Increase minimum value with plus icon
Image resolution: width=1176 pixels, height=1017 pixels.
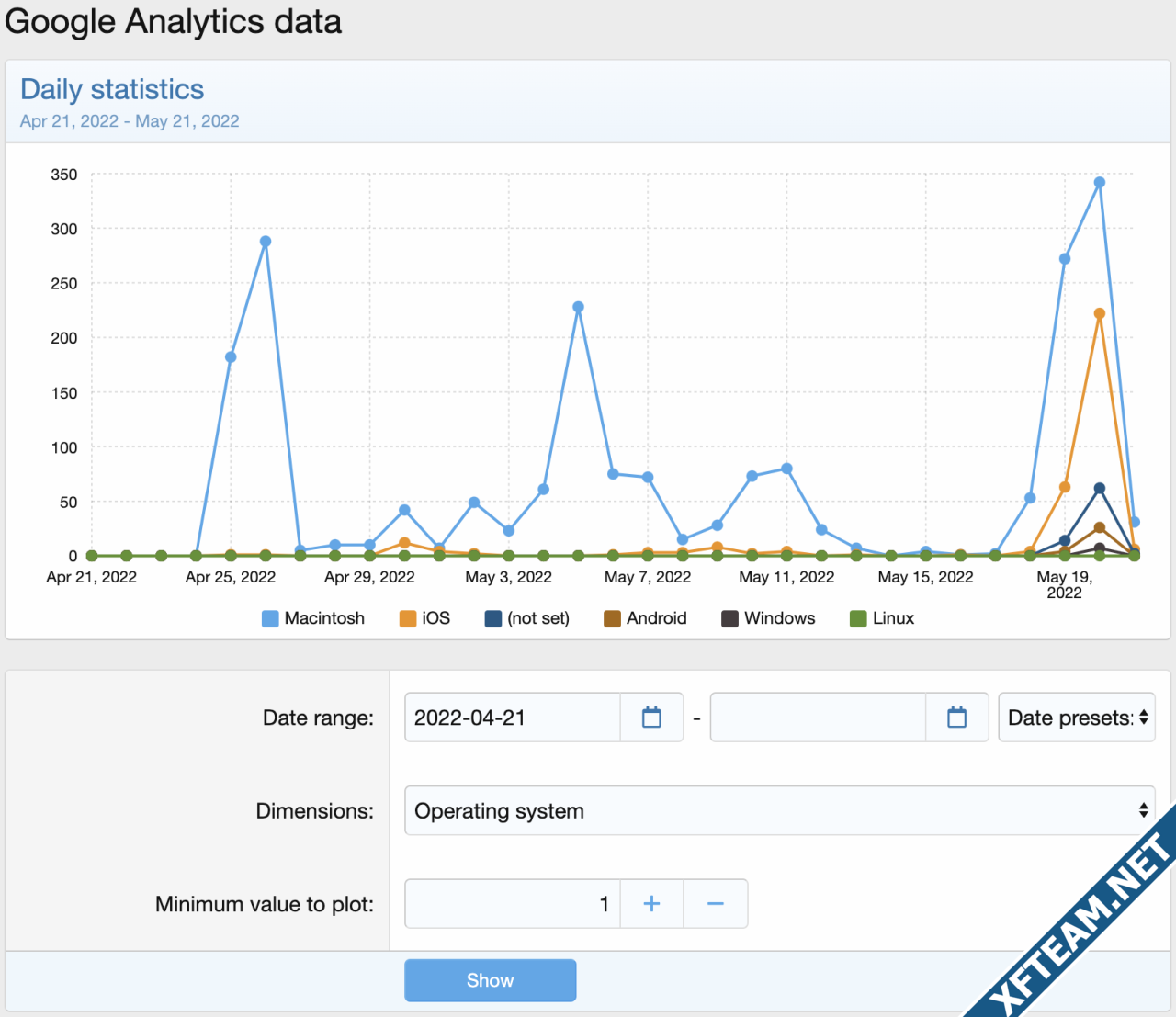pos(651,904)
